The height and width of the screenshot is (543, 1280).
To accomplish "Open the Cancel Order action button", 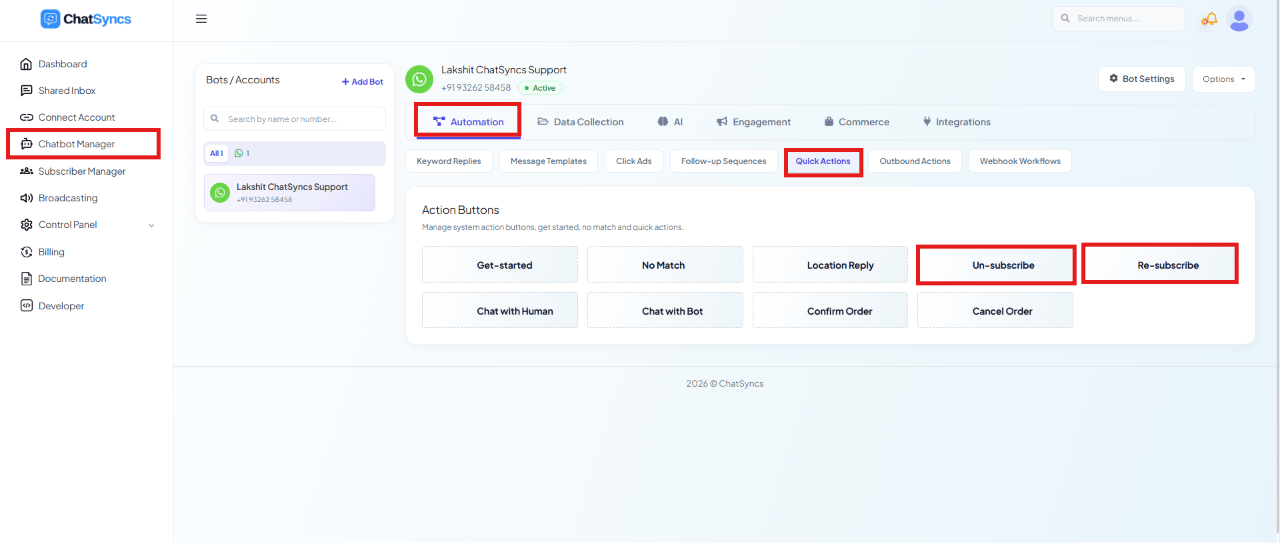I will tap(995, 310).
